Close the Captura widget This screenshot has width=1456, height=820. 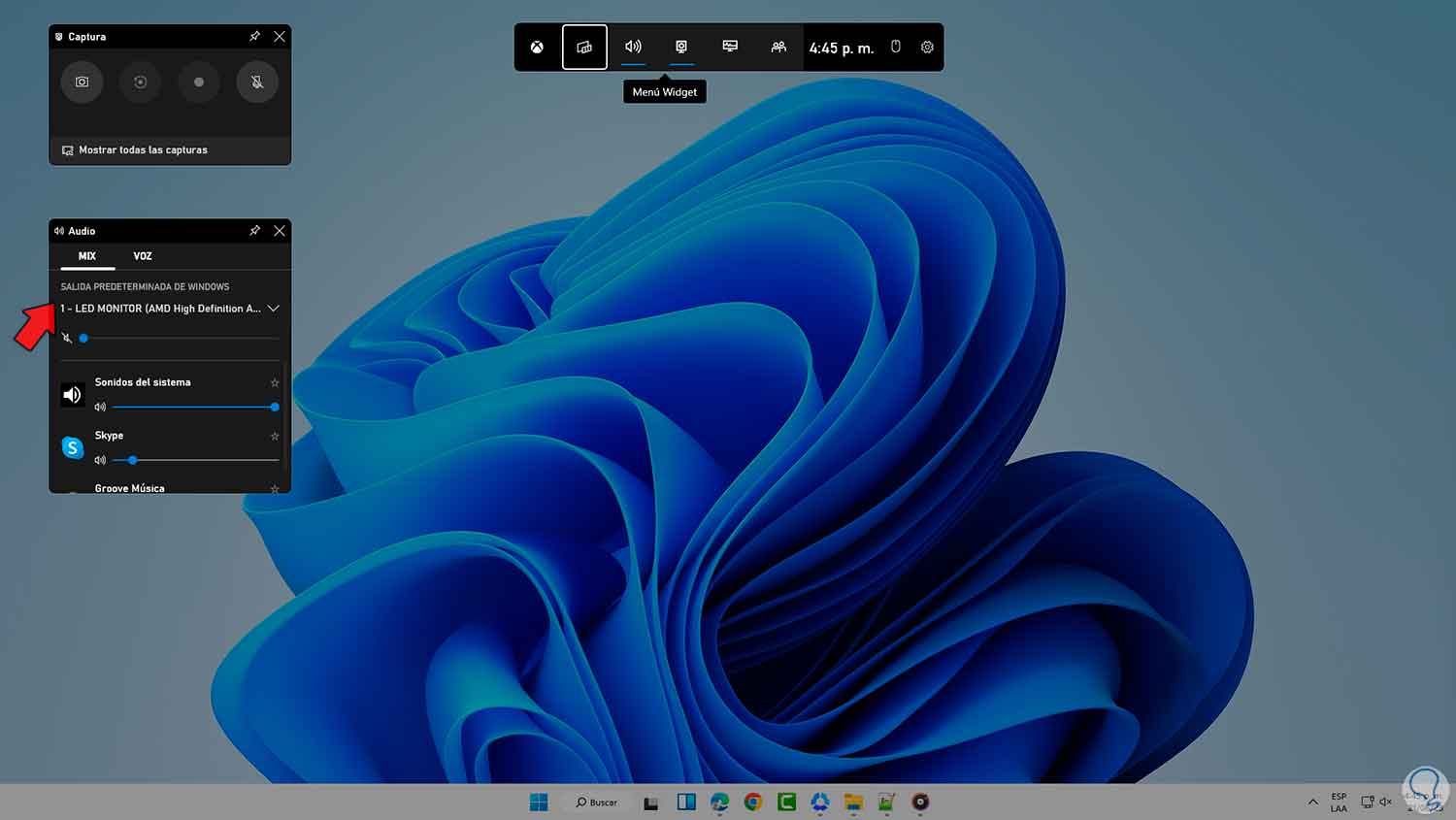pyautogui.click(x=280, y=36)
